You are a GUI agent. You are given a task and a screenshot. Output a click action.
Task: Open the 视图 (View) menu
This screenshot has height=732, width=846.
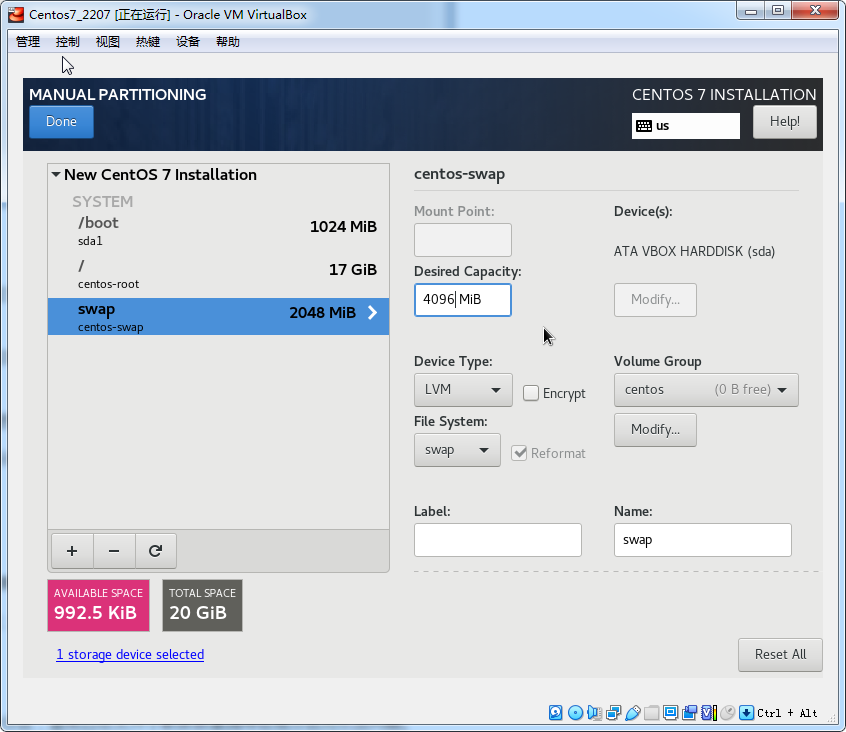[x=107, y=42]
